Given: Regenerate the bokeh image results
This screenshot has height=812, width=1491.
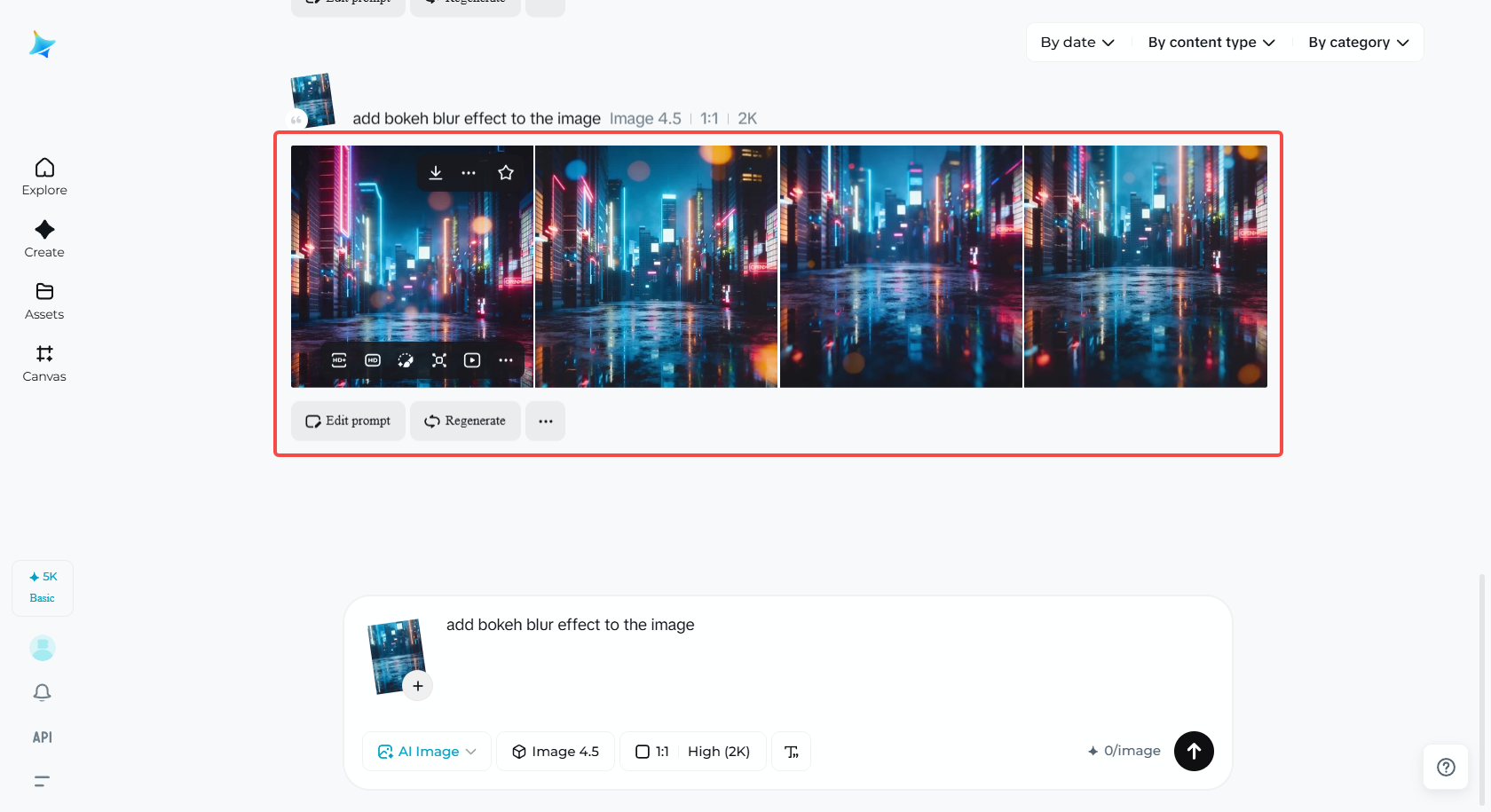Looking at the screenshot, I should [465, 421].
